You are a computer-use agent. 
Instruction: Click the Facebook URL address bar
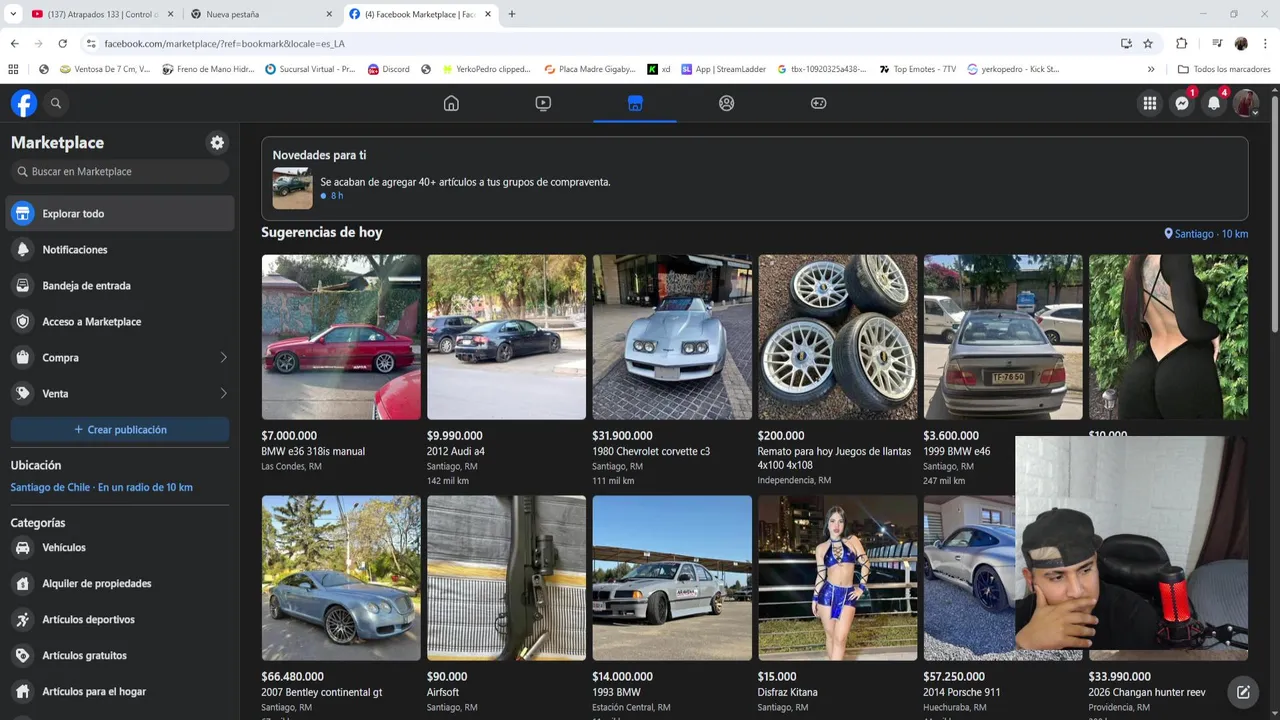[x=600, y=44]
